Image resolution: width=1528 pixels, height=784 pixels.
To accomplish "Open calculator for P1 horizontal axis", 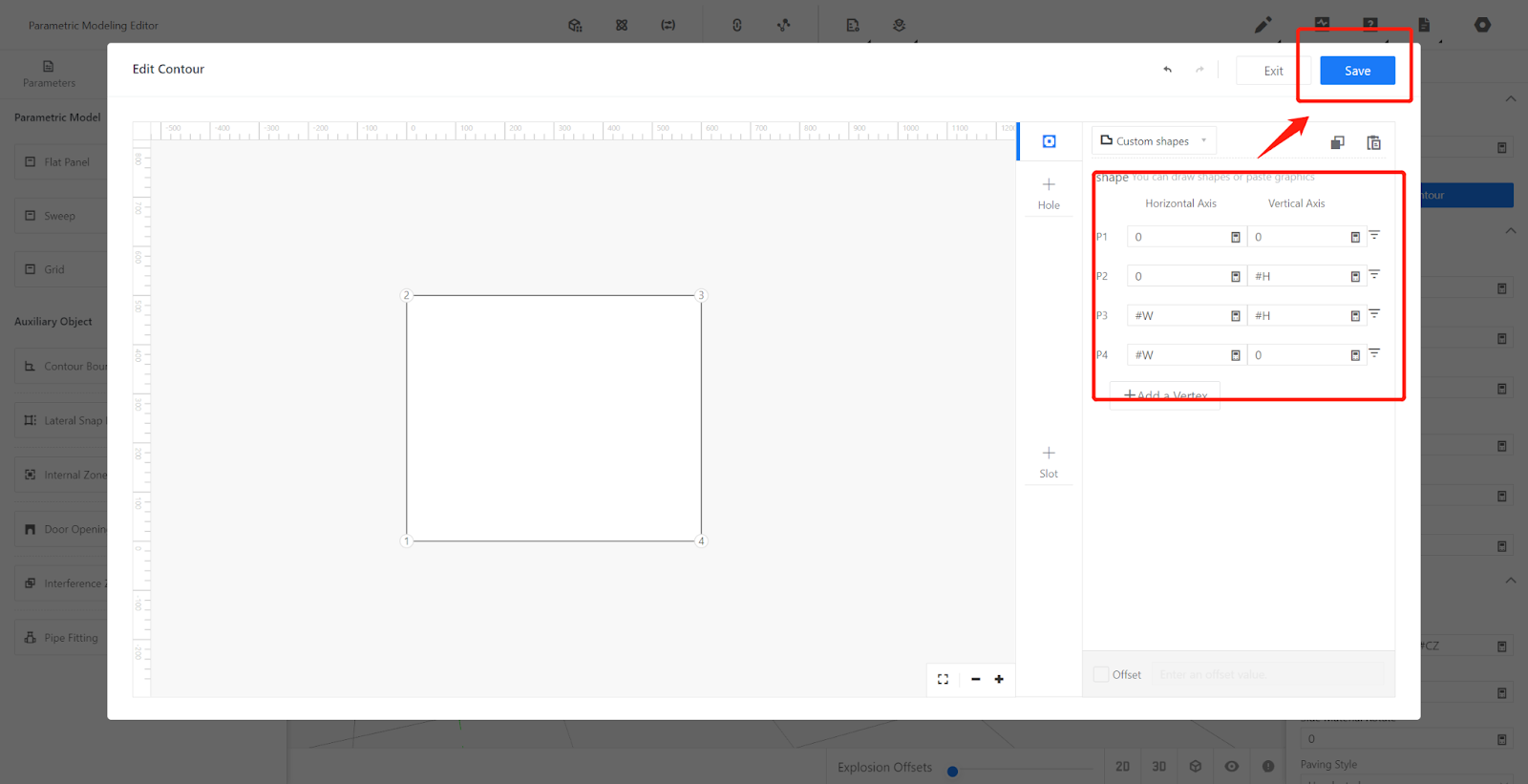I will click(x=1235, y=237).
